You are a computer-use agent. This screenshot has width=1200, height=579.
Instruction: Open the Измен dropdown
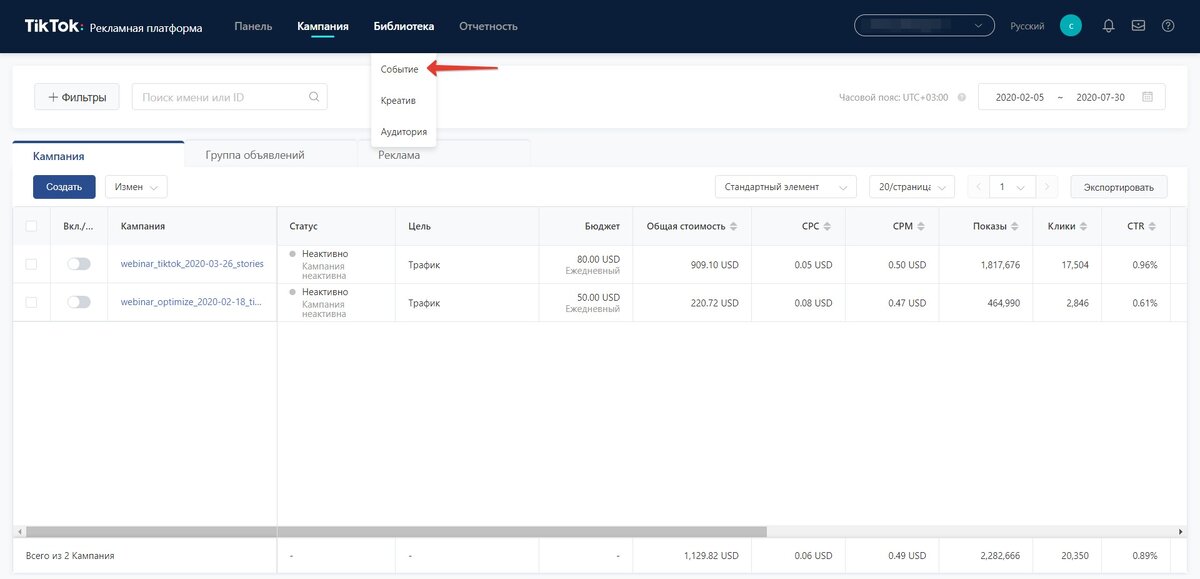click(136, 187)
